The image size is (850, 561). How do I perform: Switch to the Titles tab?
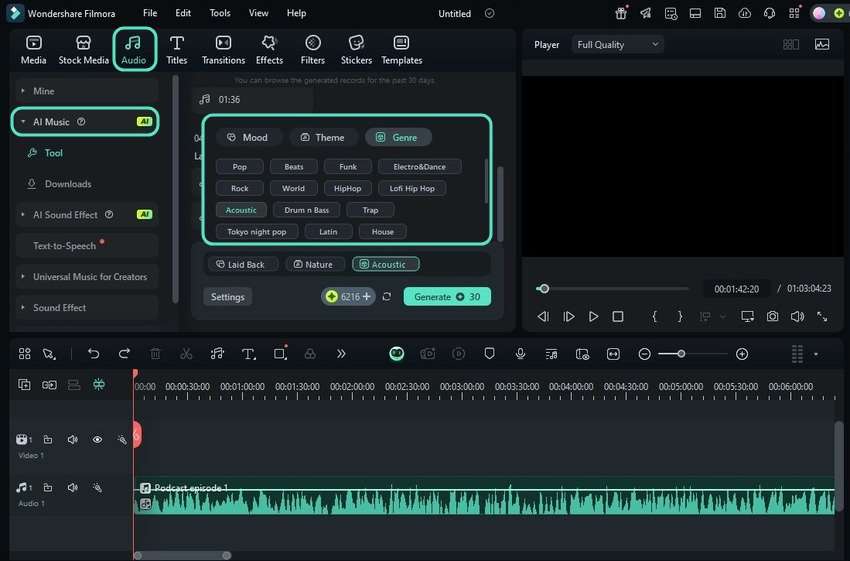[x=177, y=50]
